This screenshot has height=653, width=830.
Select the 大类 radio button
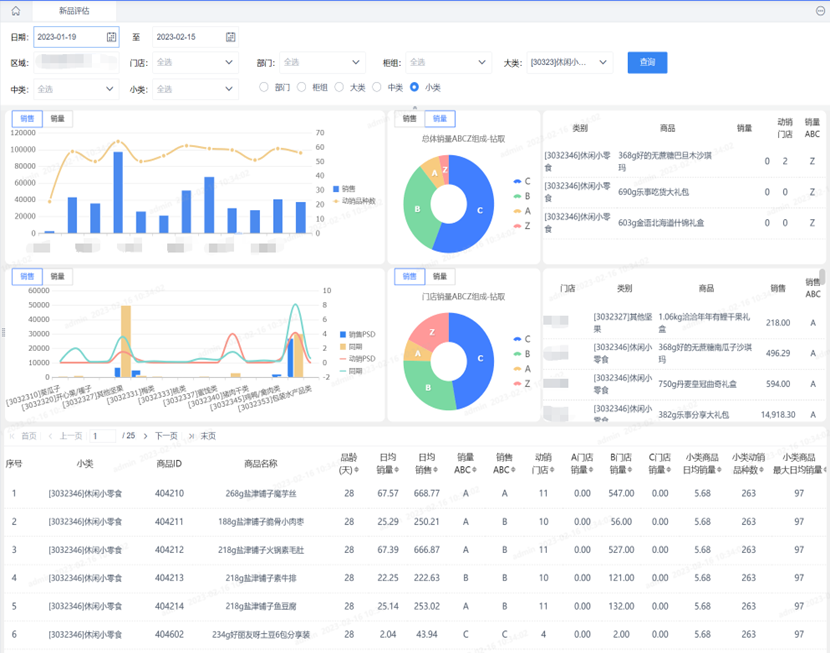tap(340, 88)
